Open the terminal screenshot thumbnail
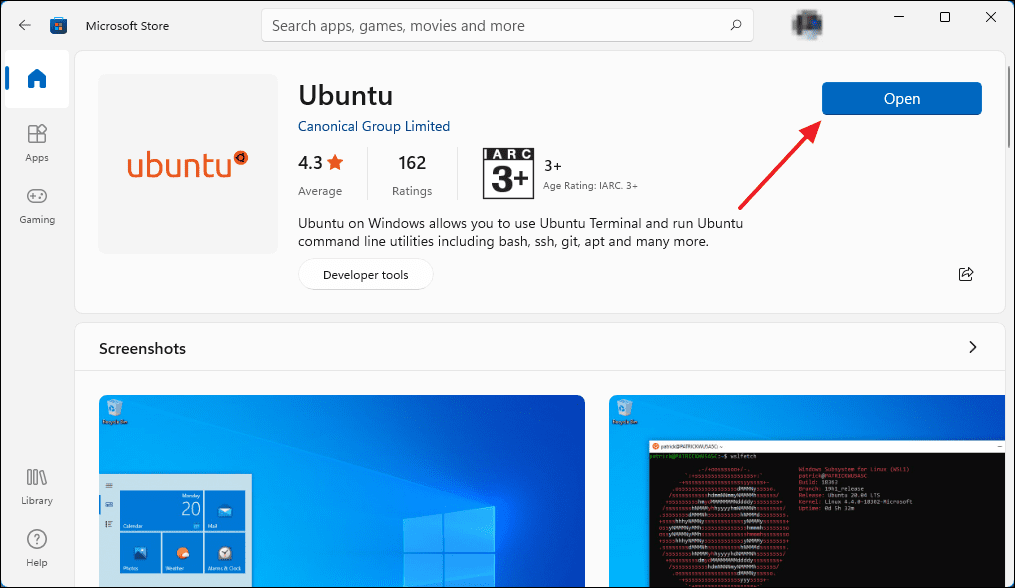The width and height of the screenshot is (1015, 588). pos(807,492)
